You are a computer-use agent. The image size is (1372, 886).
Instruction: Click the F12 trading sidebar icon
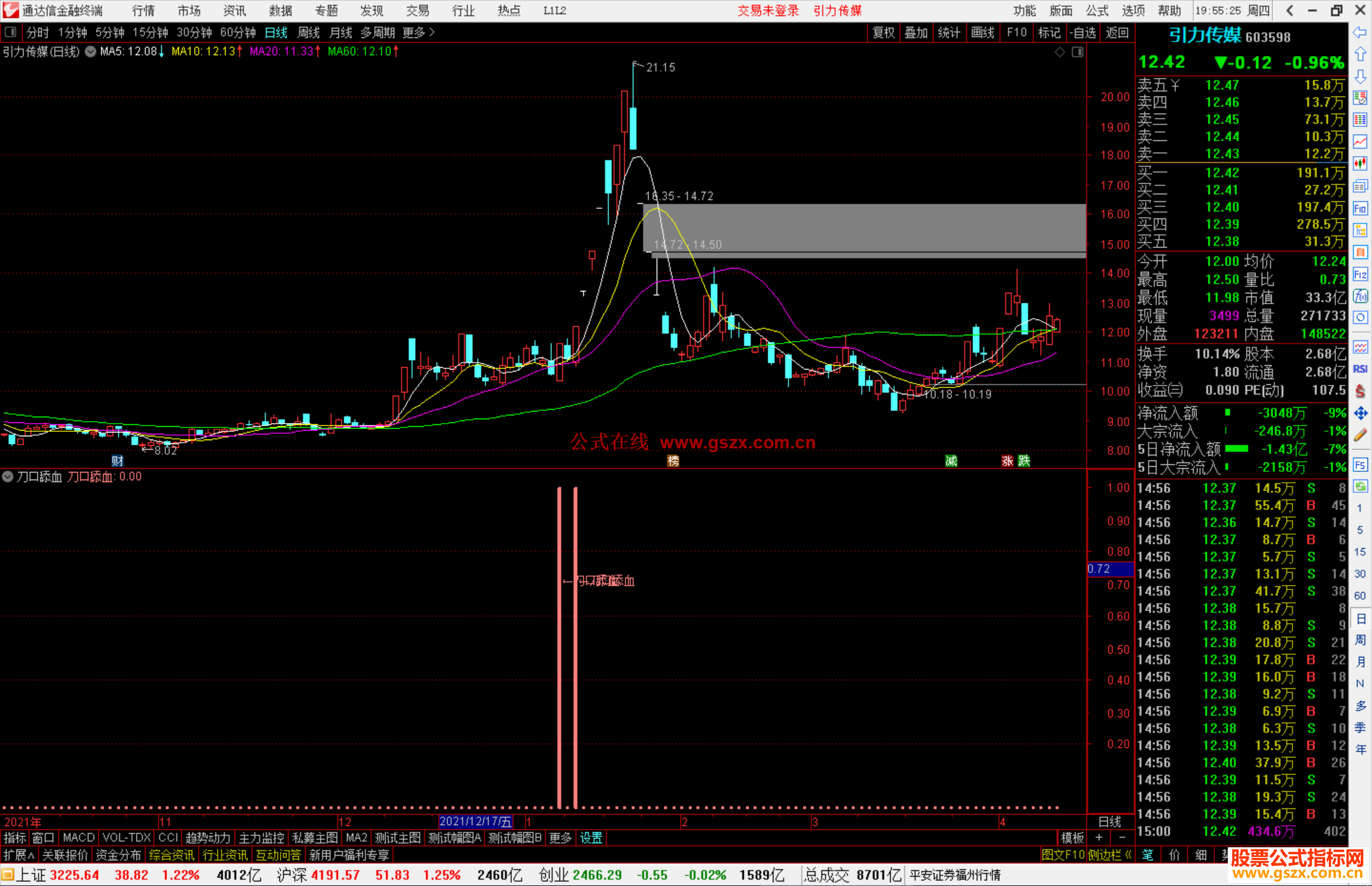(x=1360, y=274)
